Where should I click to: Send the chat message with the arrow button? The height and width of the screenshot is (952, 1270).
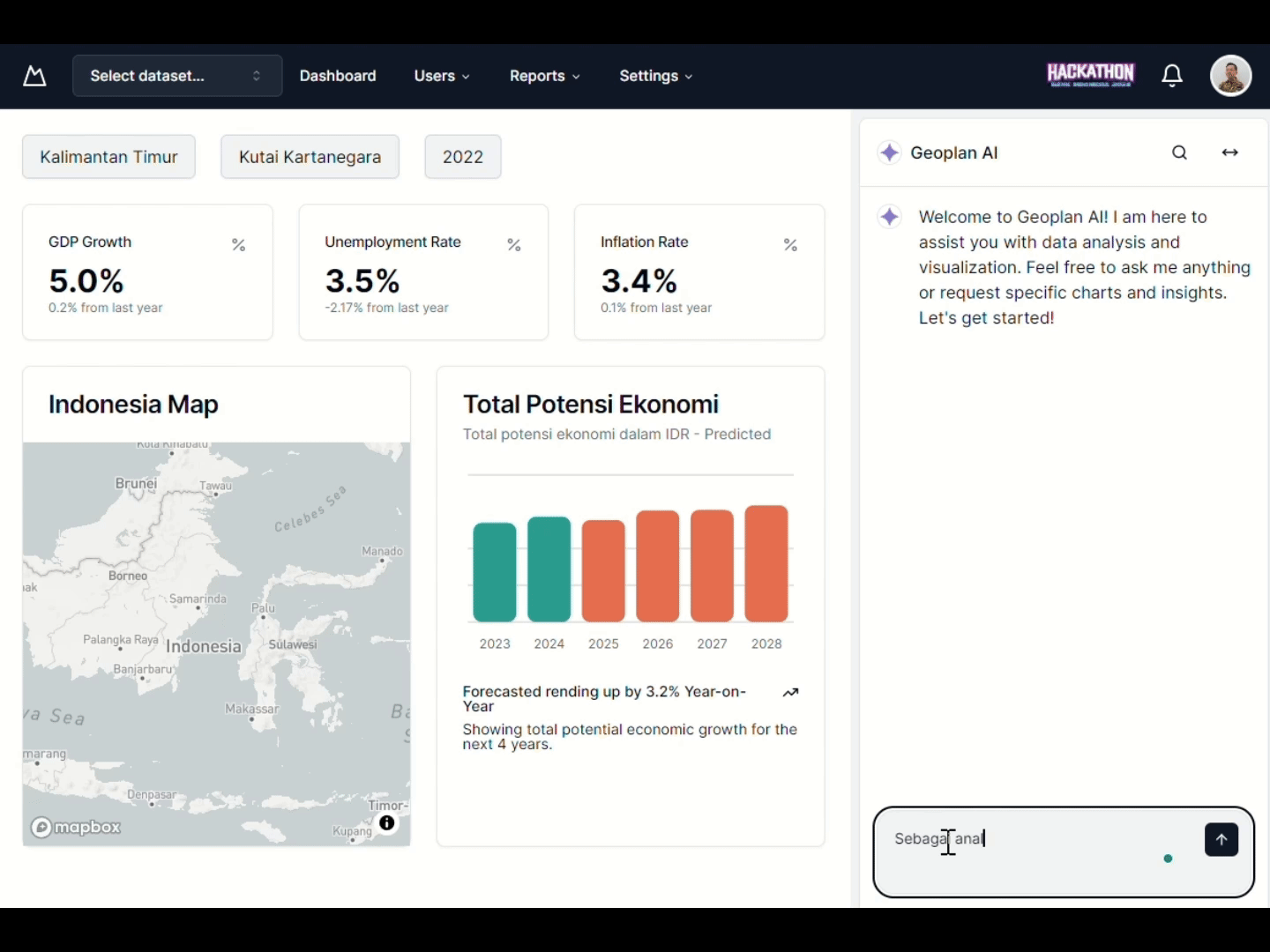pos(1221,839)
